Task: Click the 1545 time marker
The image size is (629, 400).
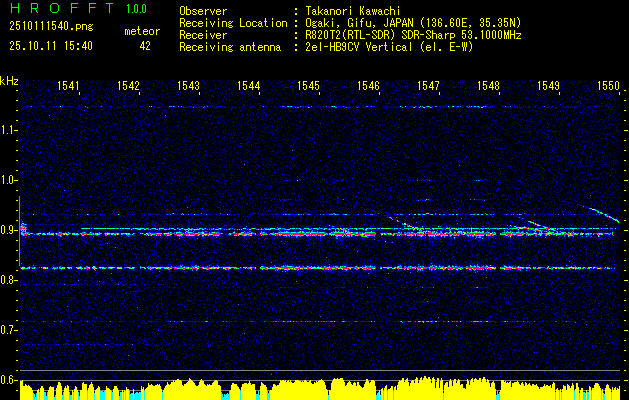Action: [x=308, y=86]
